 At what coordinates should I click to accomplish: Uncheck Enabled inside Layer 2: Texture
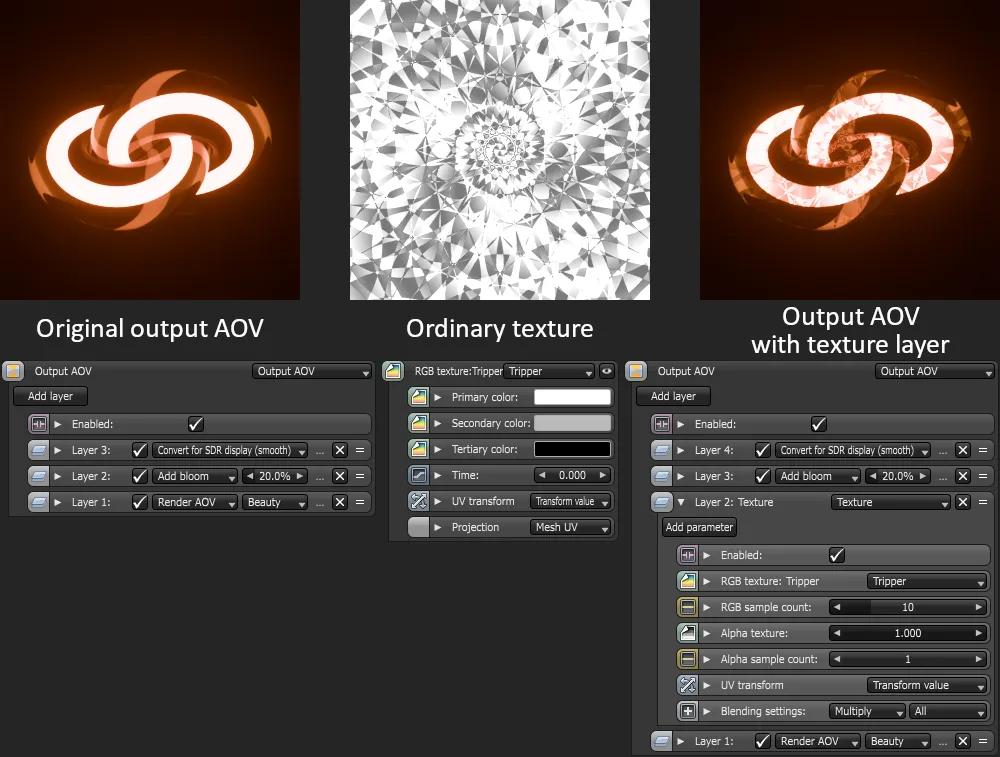[837, 555]
